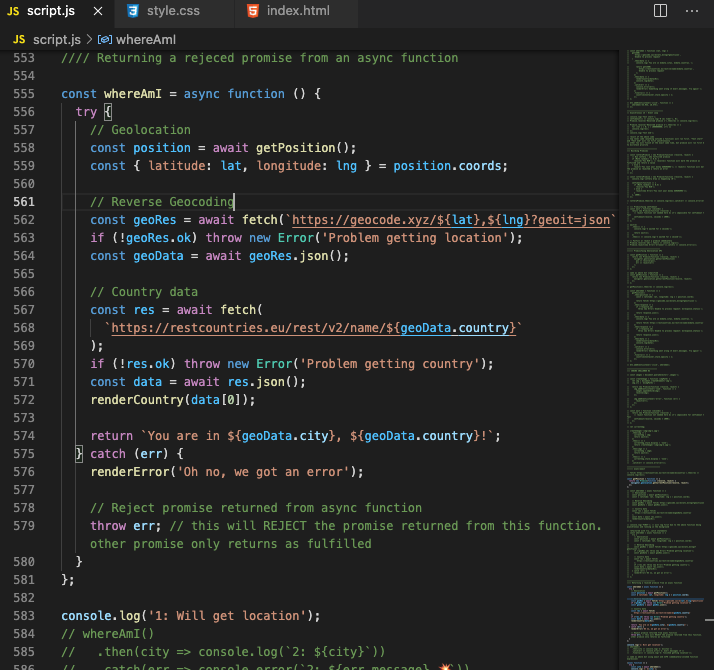This screenshot has width=714, height=670.
Task: Click commented '.then(city' line 585
Action: point(223,652)
